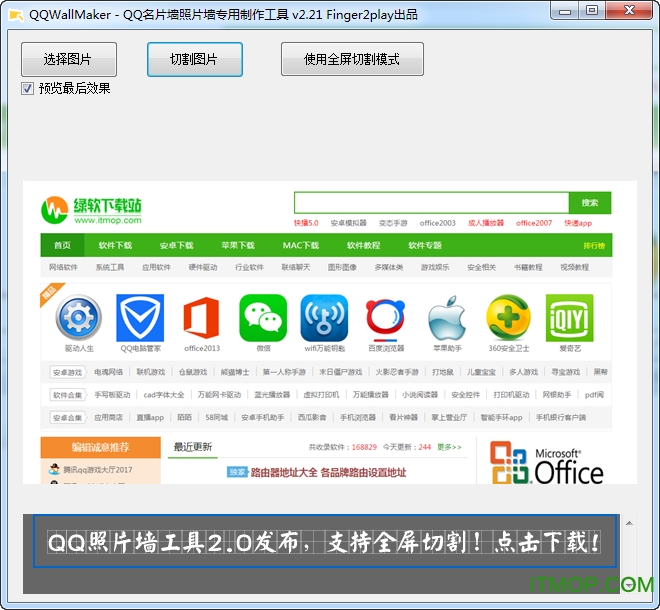Click the banner panel scroll-down arrow
Screen dimensions: 660x610
629,586
